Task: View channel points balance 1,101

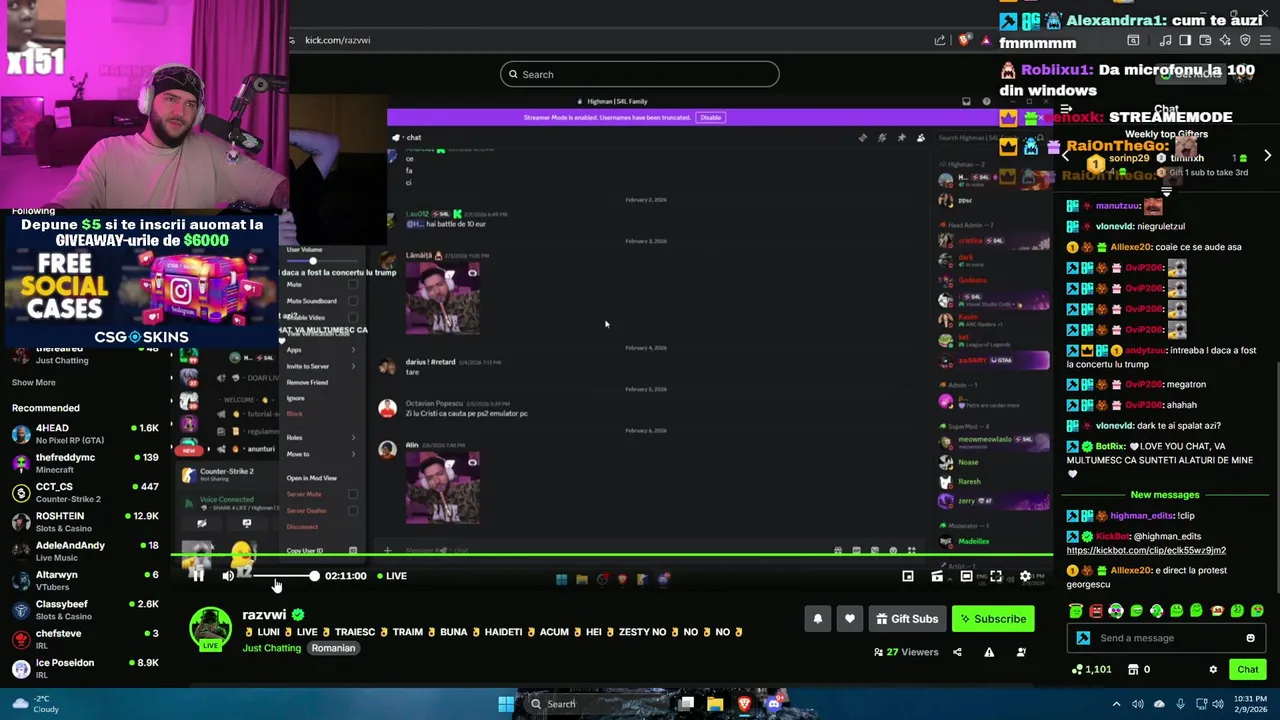Action: (1091, 669)
